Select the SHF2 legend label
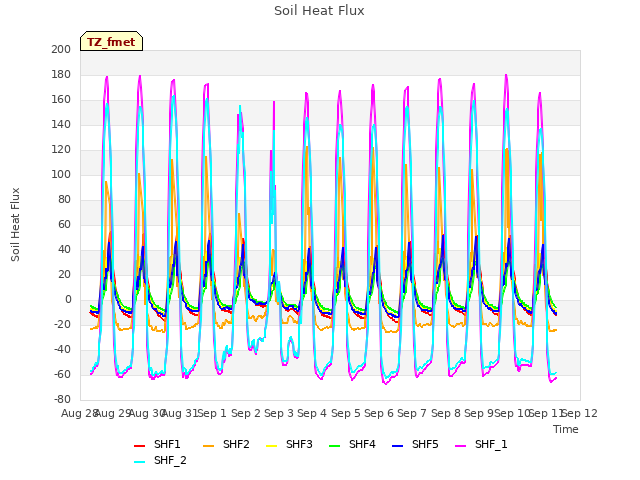The width and height of the screenshot is (640, 480). click(236, 444)
